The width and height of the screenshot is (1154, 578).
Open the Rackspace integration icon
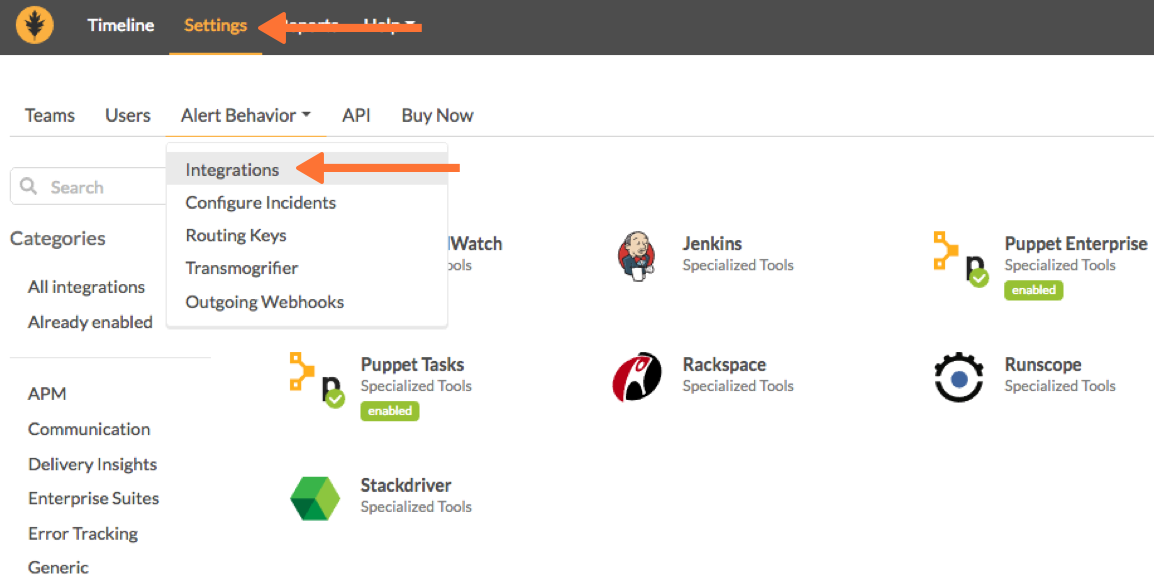point(638,377)
